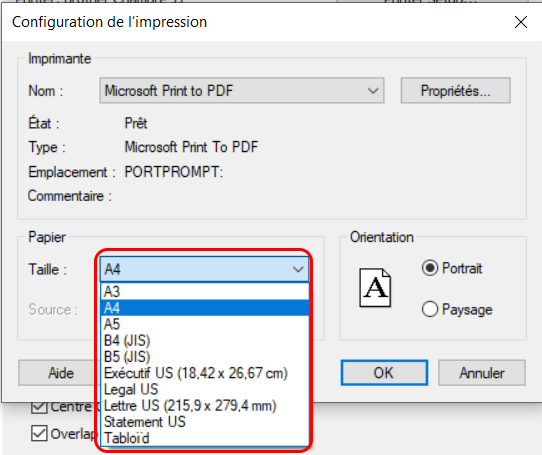Click Annuler to cancel
Image resolution: width=542 pixels, height=455 pixels.
(482, 373)
